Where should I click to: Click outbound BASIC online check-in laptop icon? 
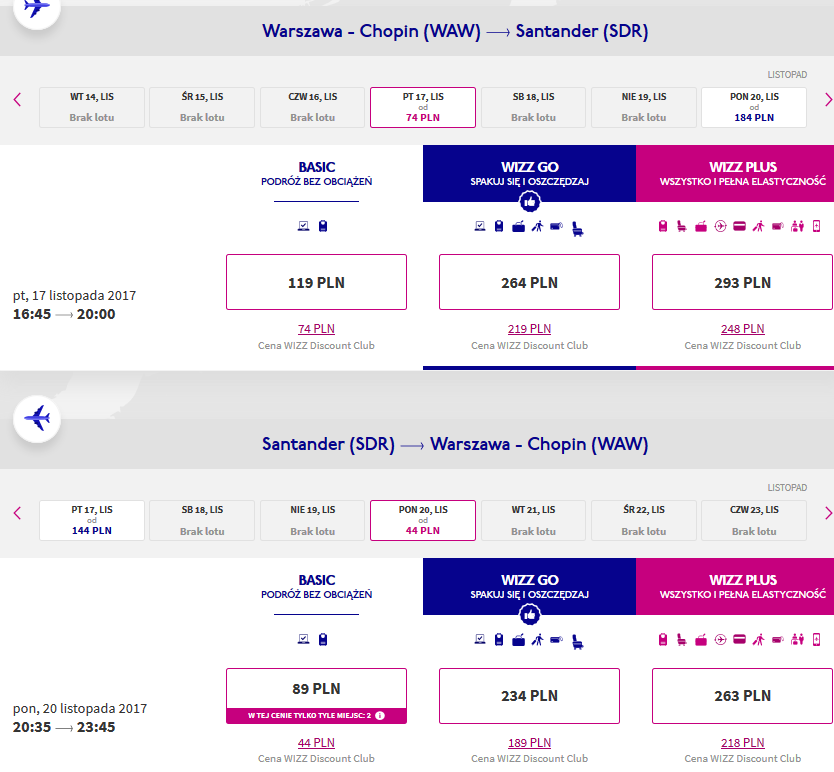(303, 226)
